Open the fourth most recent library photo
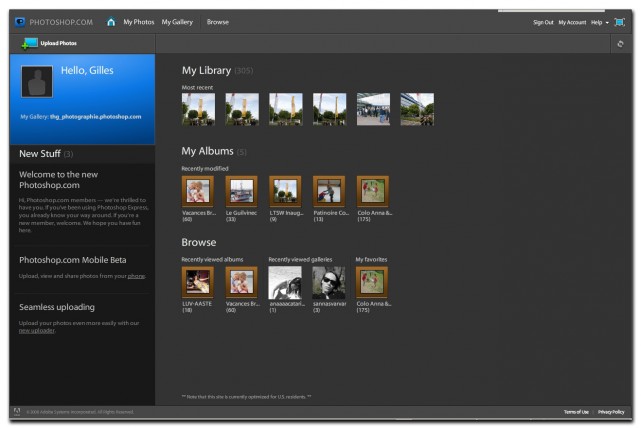Image resolution: width=641 pixels, height=429 pixels. [329, 109]
